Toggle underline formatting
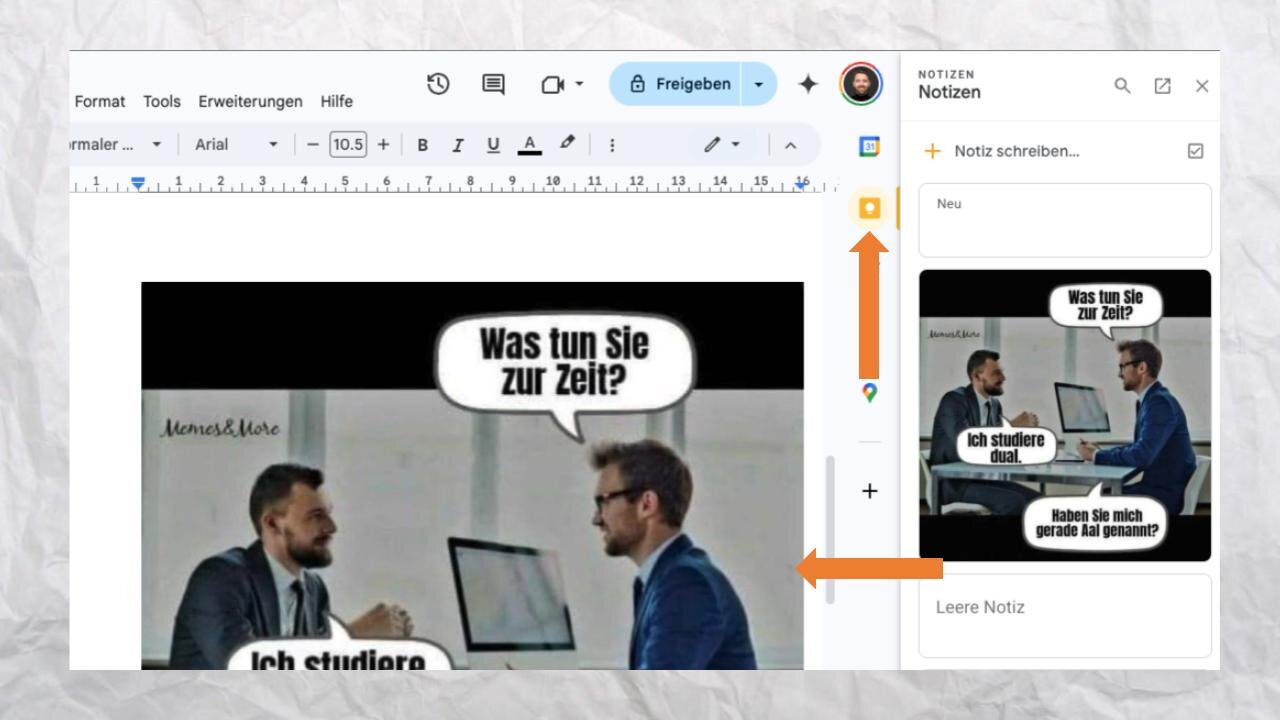The height and width of the screenshot is (720, 1280). [x=493, y=145]
